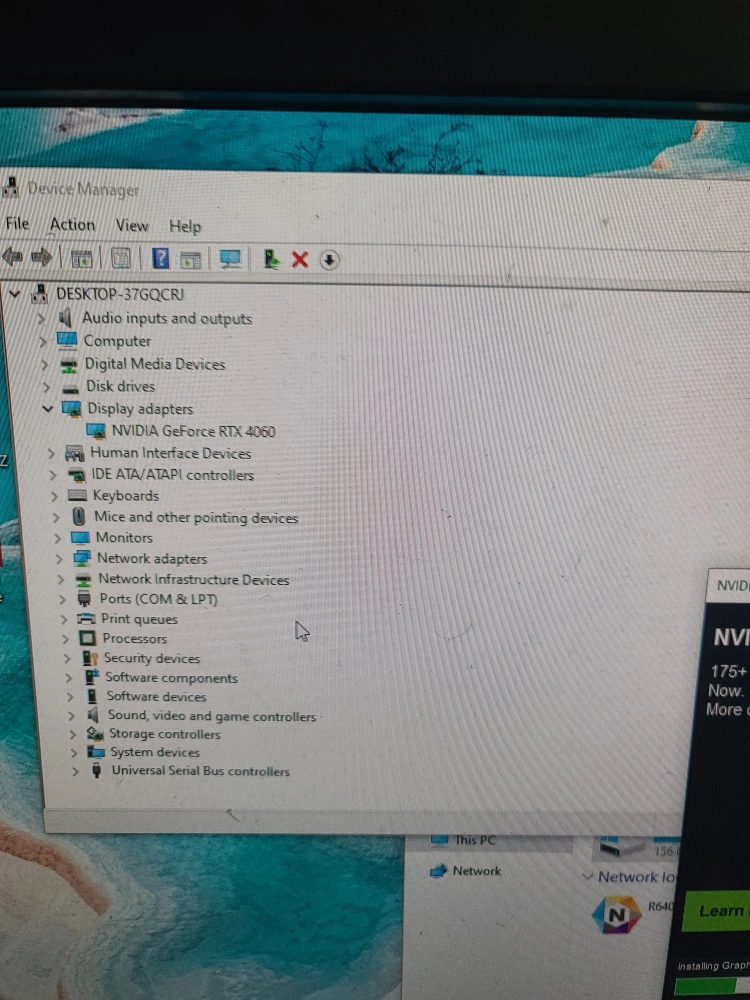Click the Forward arrow in Device Manager toolbar
The height and width of the screenshot is (1000, 750).
[41, 257]
